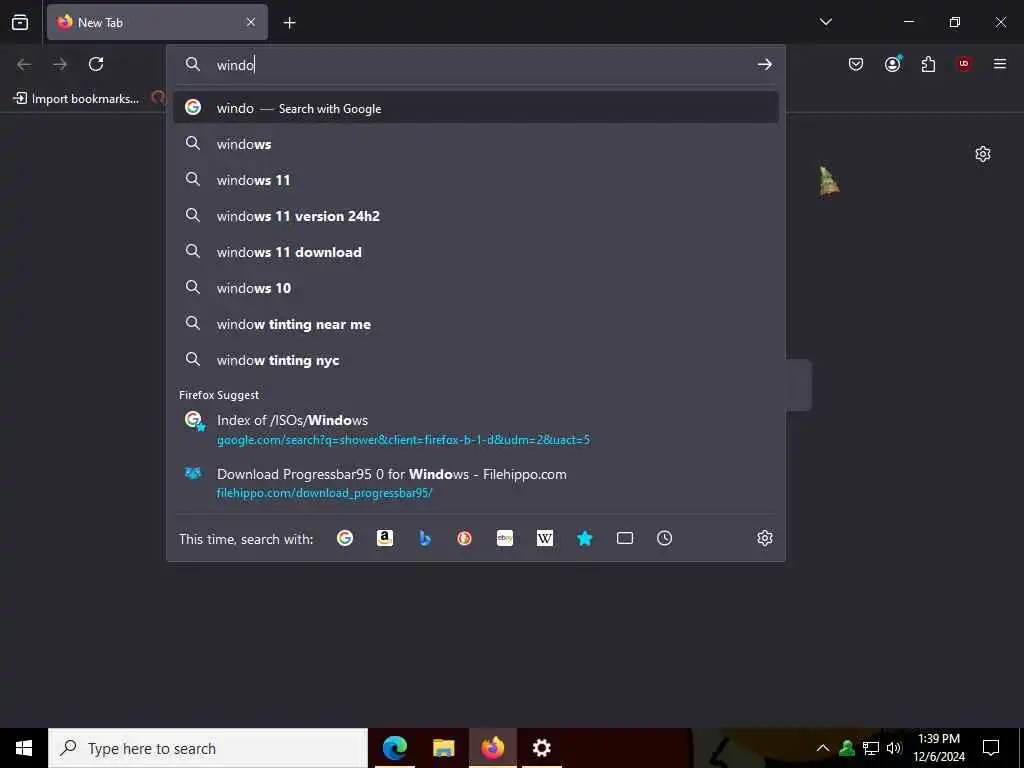
Task: Open the List all tabs dropdown arrow
Action: (x=825, y=22)
